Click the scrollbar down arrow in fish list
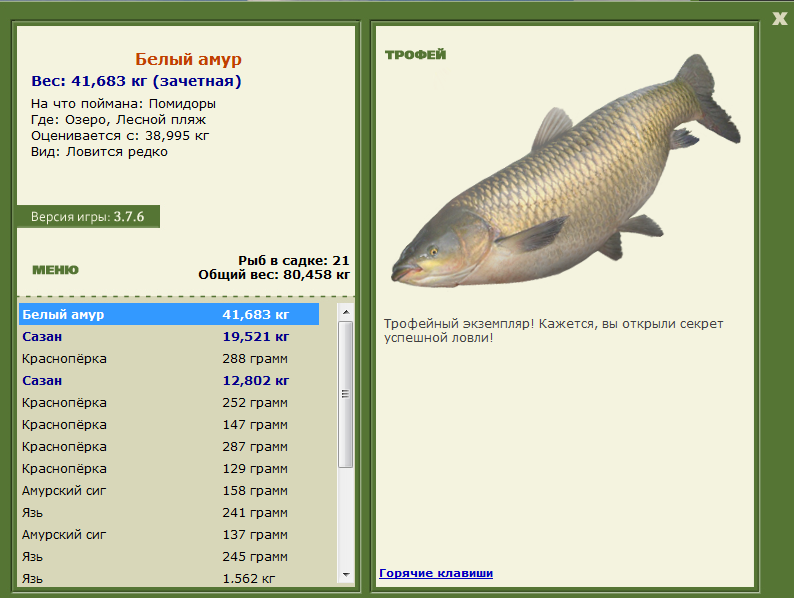 (346, 575)
